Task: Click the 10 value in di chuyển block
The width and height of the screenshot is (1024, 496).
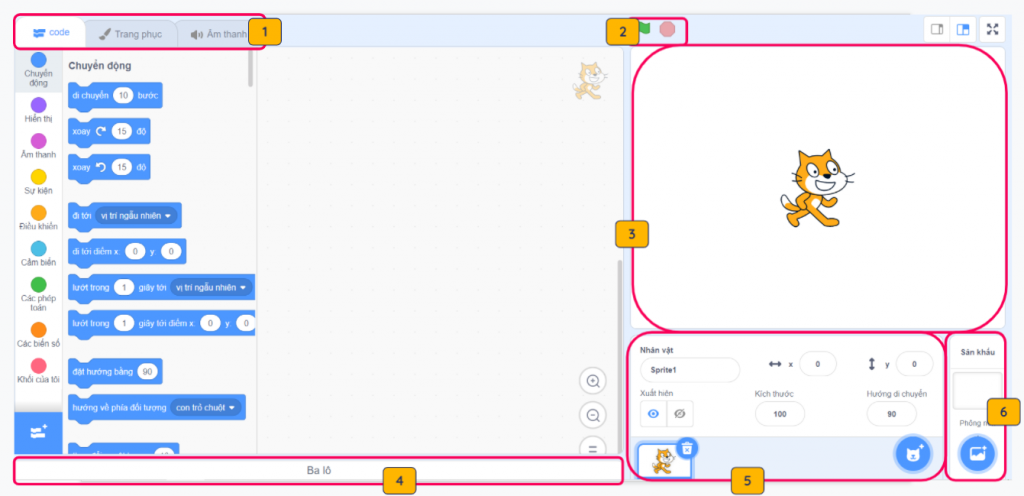Action: [x=123, y=95]
